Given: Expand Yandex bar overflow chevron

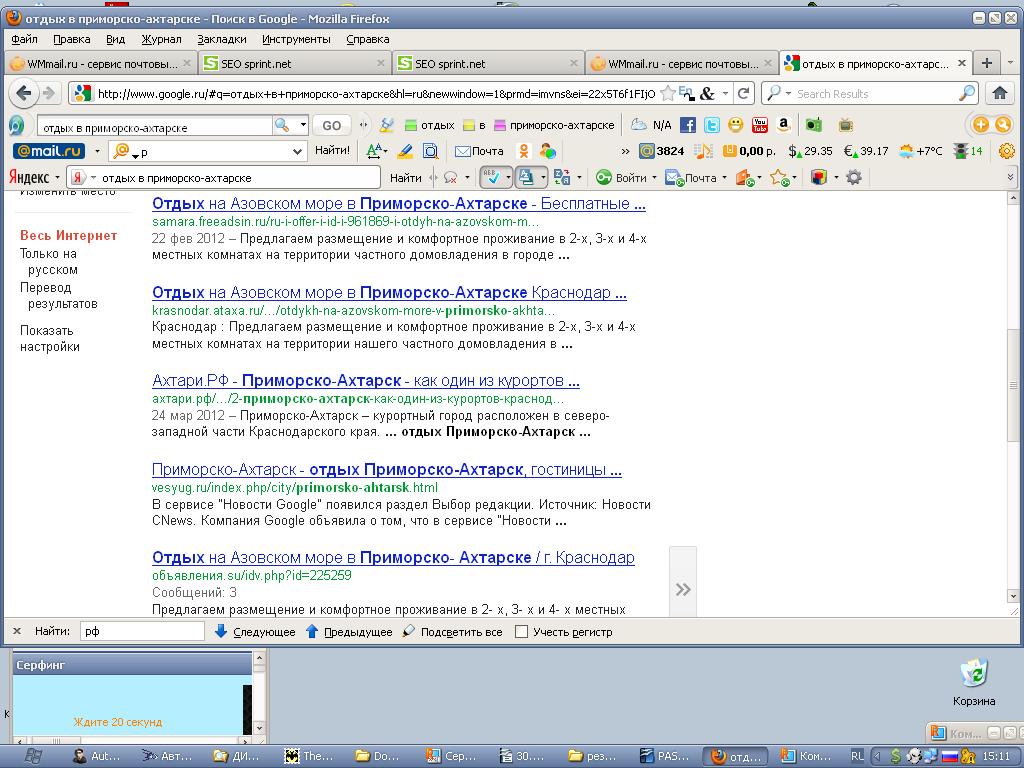Looking at the screenshot, I should click(1011, 177).
